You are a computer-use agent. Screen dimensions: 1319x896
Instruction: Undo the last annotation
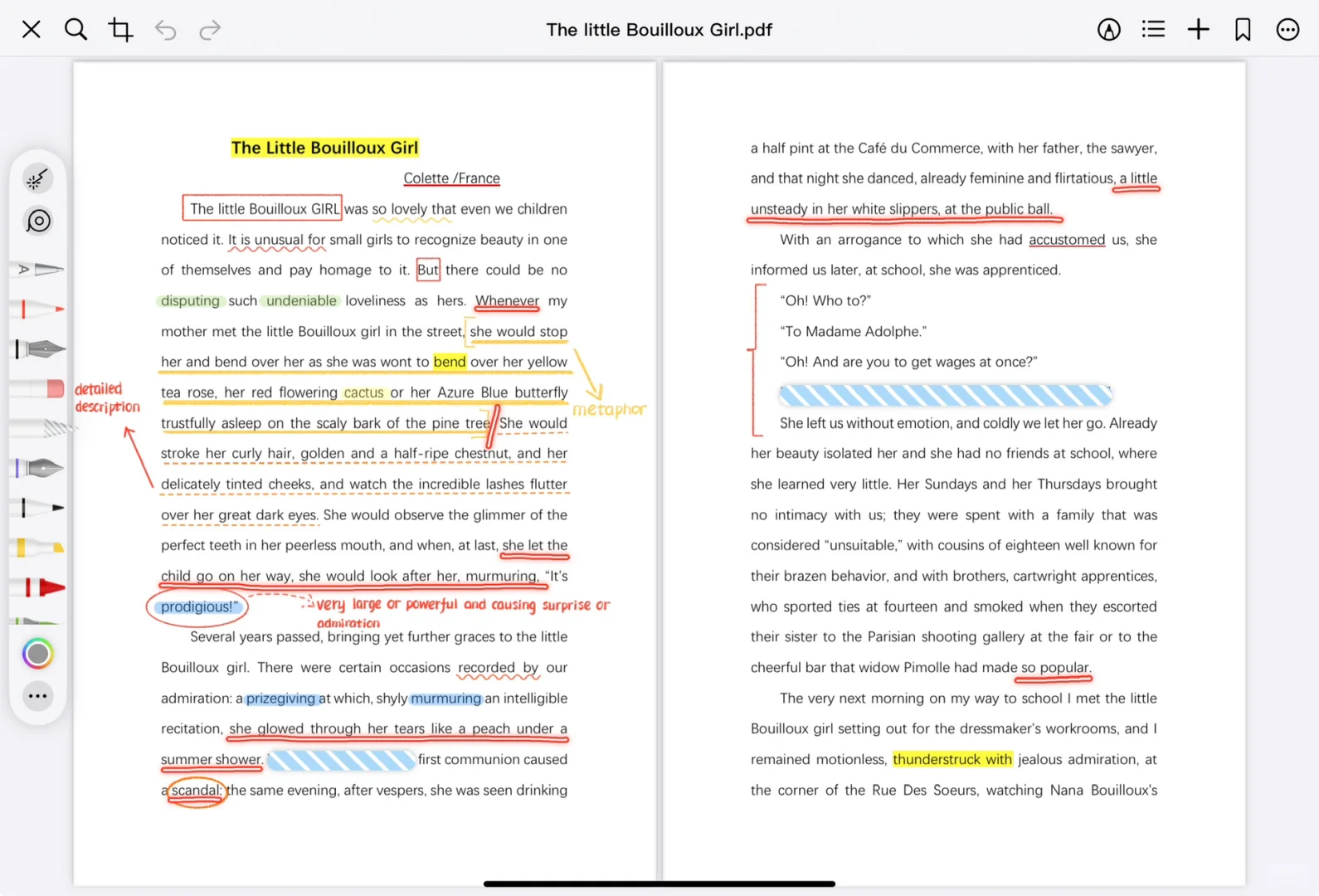click(x=166, y=31)
